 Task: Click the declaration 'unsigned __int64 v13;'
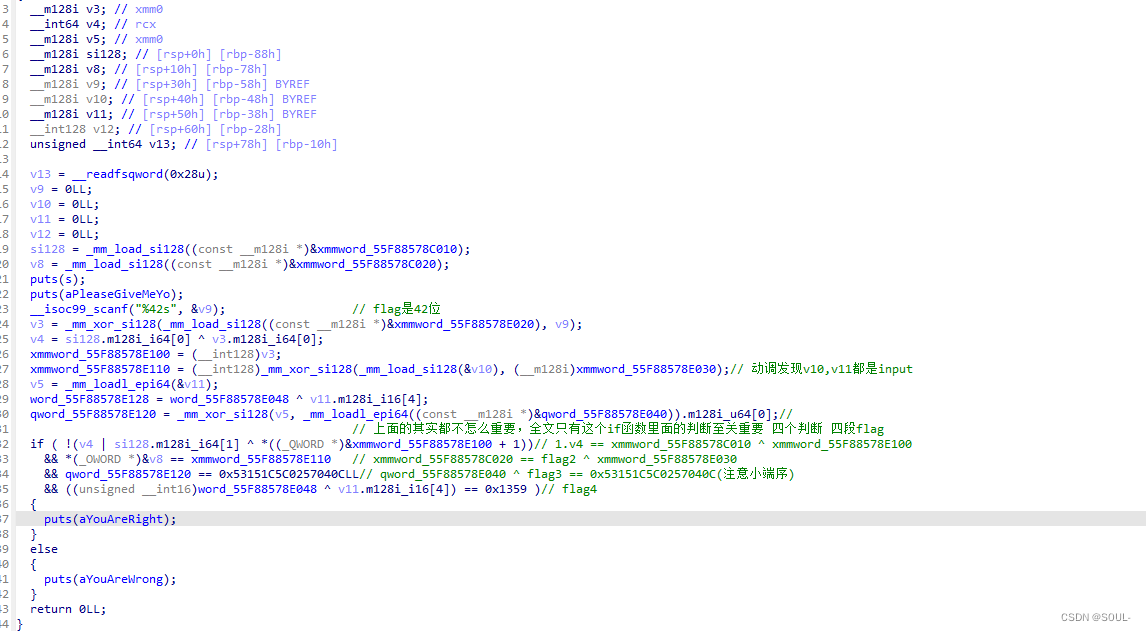pyautogui.click(x=103, y=144)
